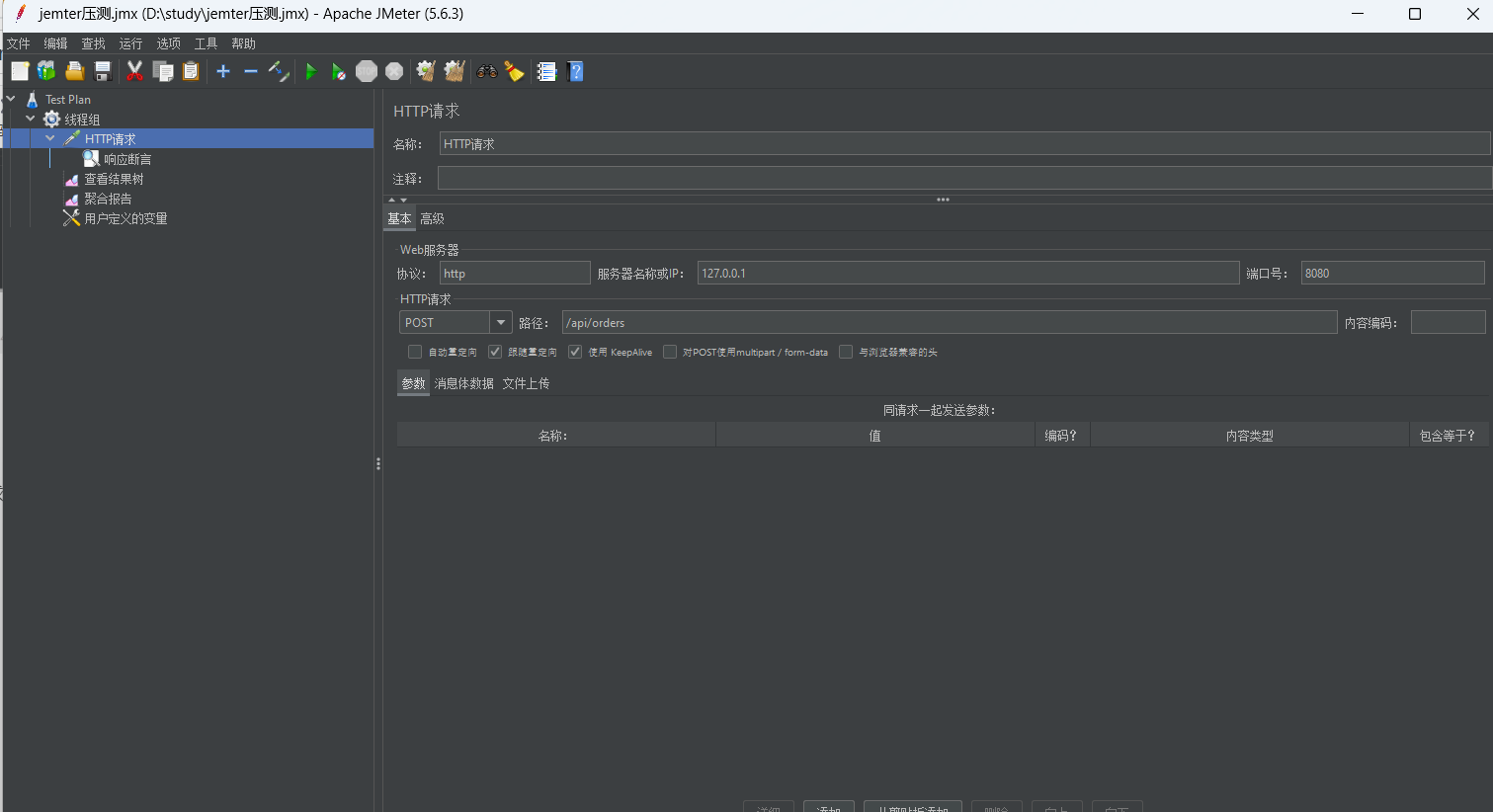The width and height of the screenshot is (1493, 812).
Task: Click the 聚合报告 listener icon
Action: pyautogui.click(x=72, y=199)
